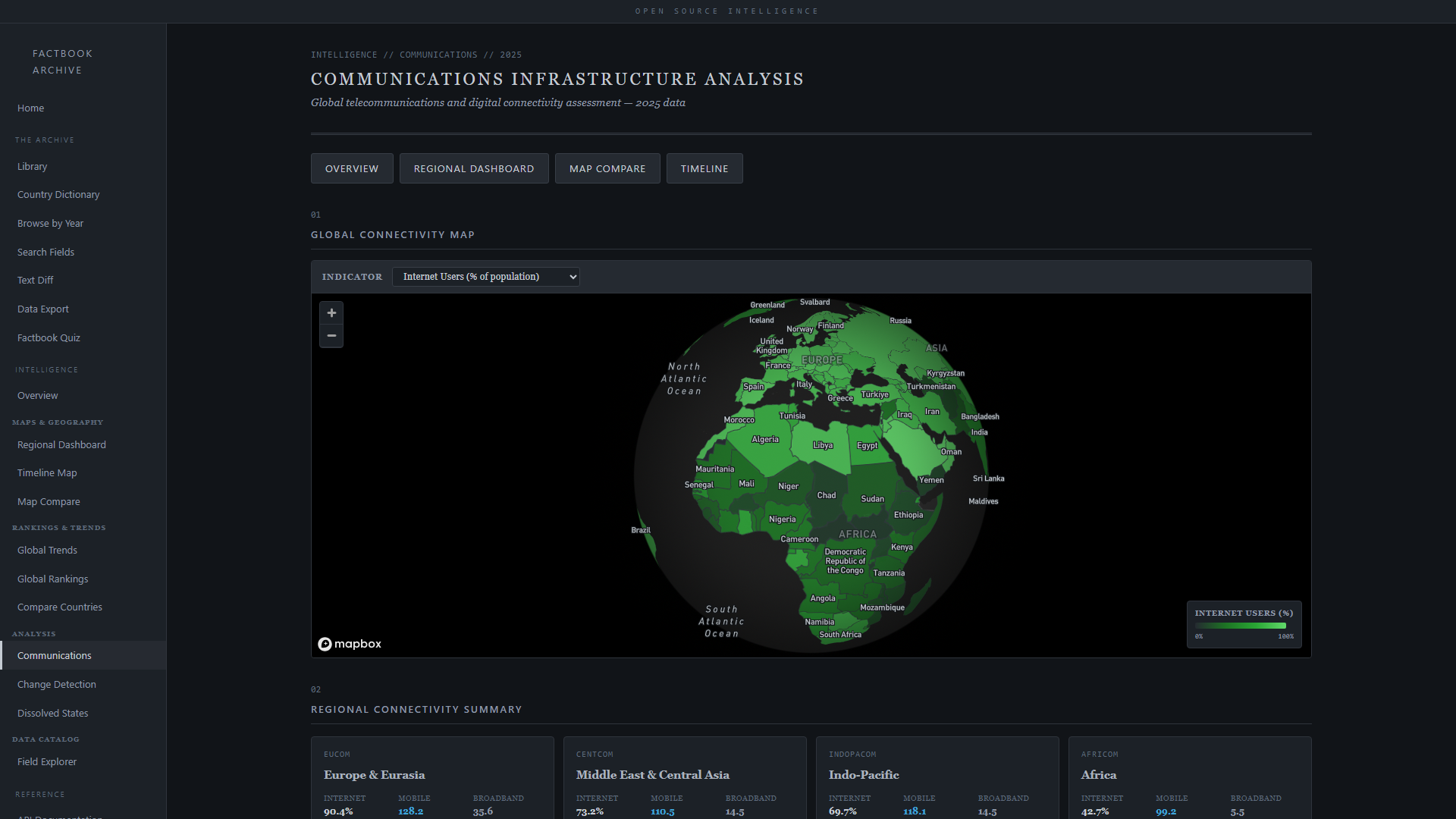Screen dimensions: 1456x819
Task: Zoom out on the connectivity map
Action: click(x=331, y=336)
